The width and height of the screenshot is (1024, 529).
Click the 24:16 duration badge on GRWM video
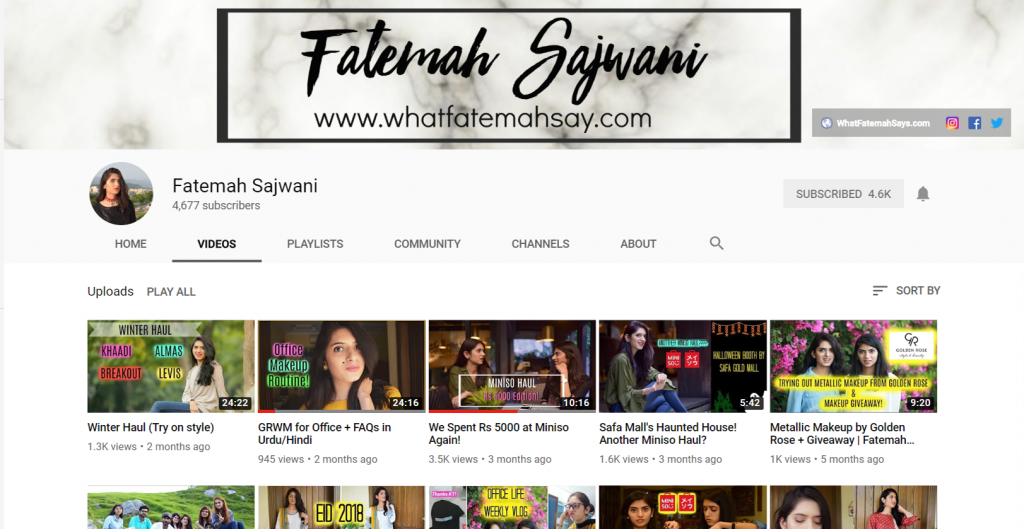(x=406, y=403)
